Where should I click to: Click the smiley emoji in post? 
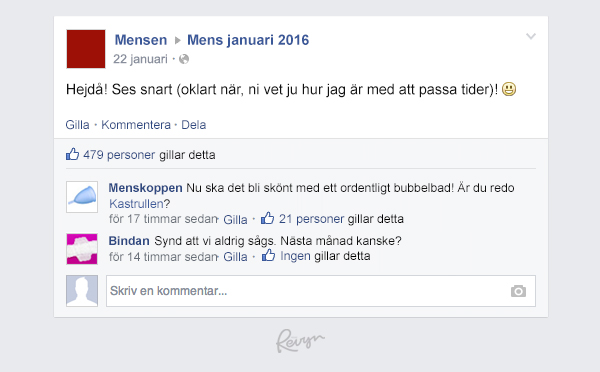(509, 89)
